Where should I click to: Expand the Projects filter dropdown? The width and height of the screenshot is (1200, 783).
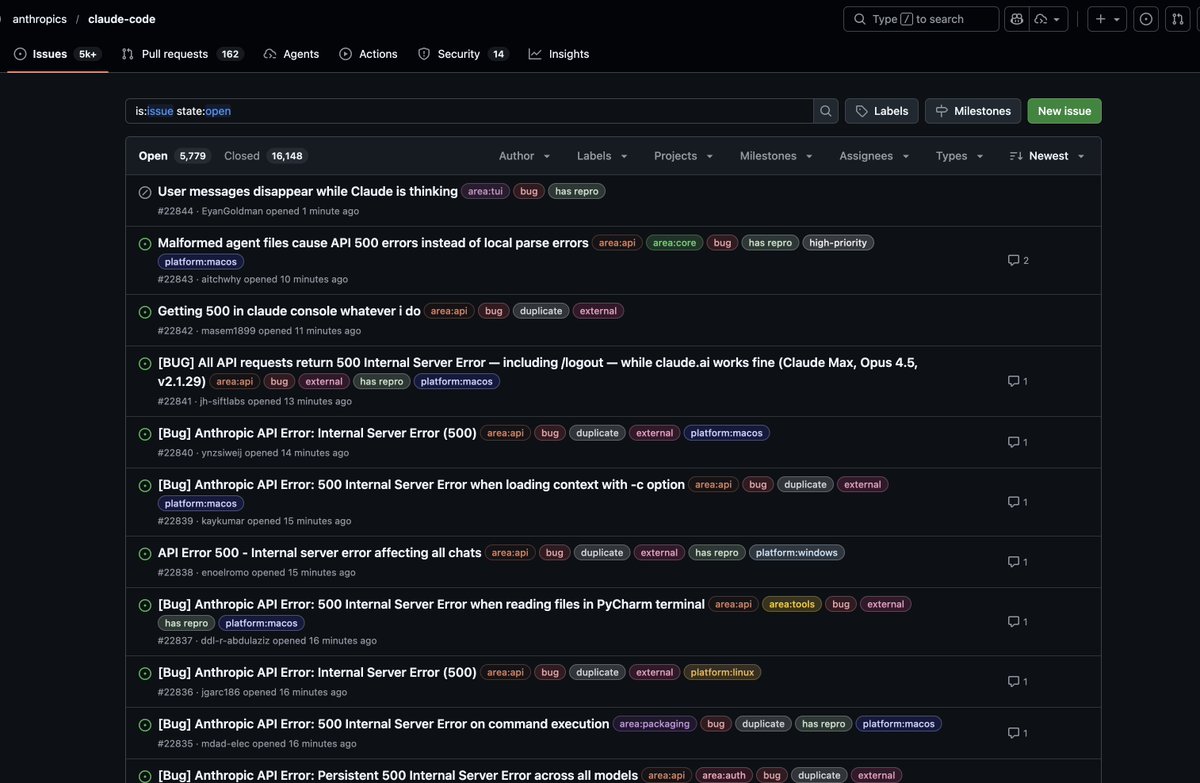tap(684, 156)
